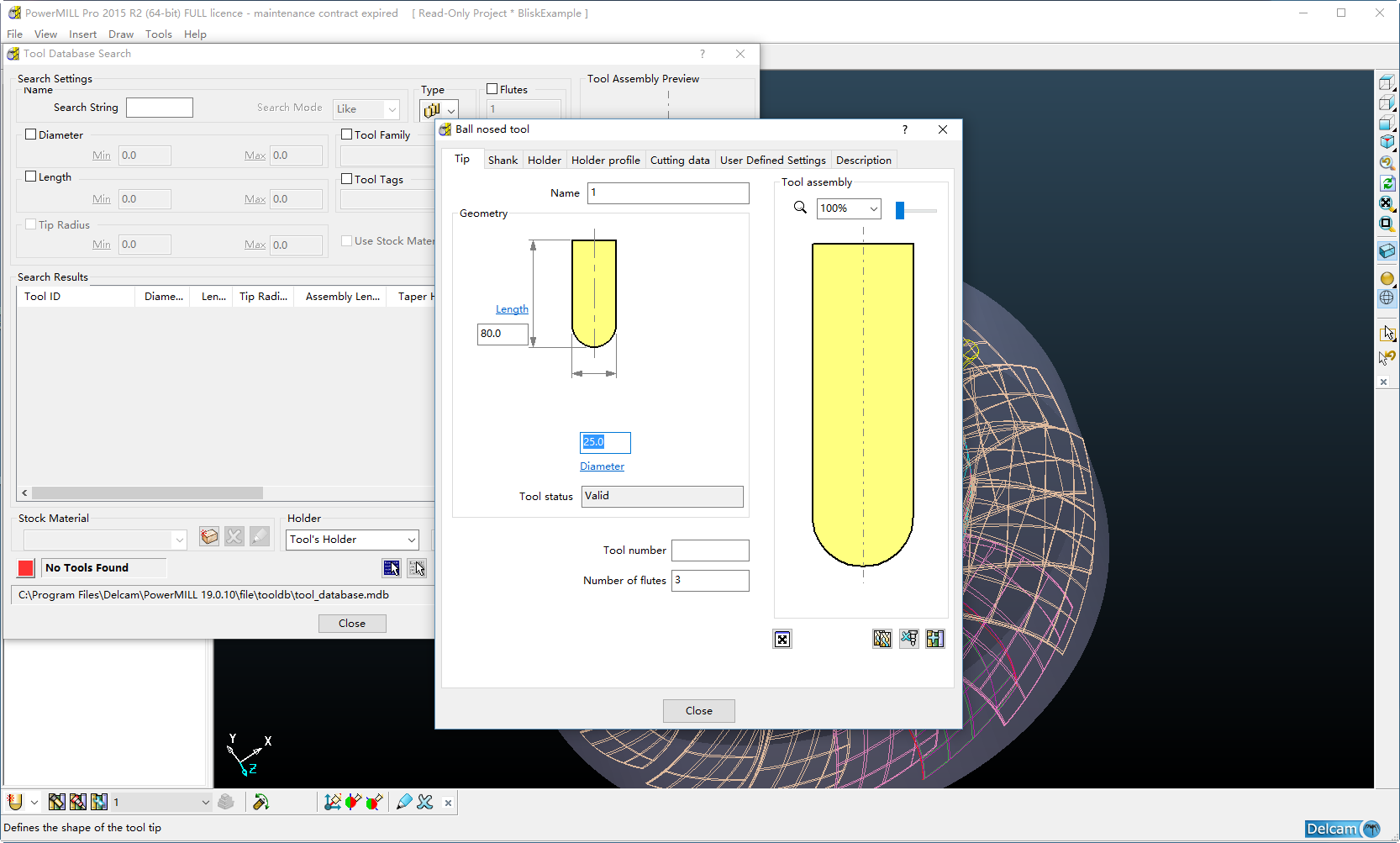
Task: Click the Tool ID column header
Action: coord(76,297)
